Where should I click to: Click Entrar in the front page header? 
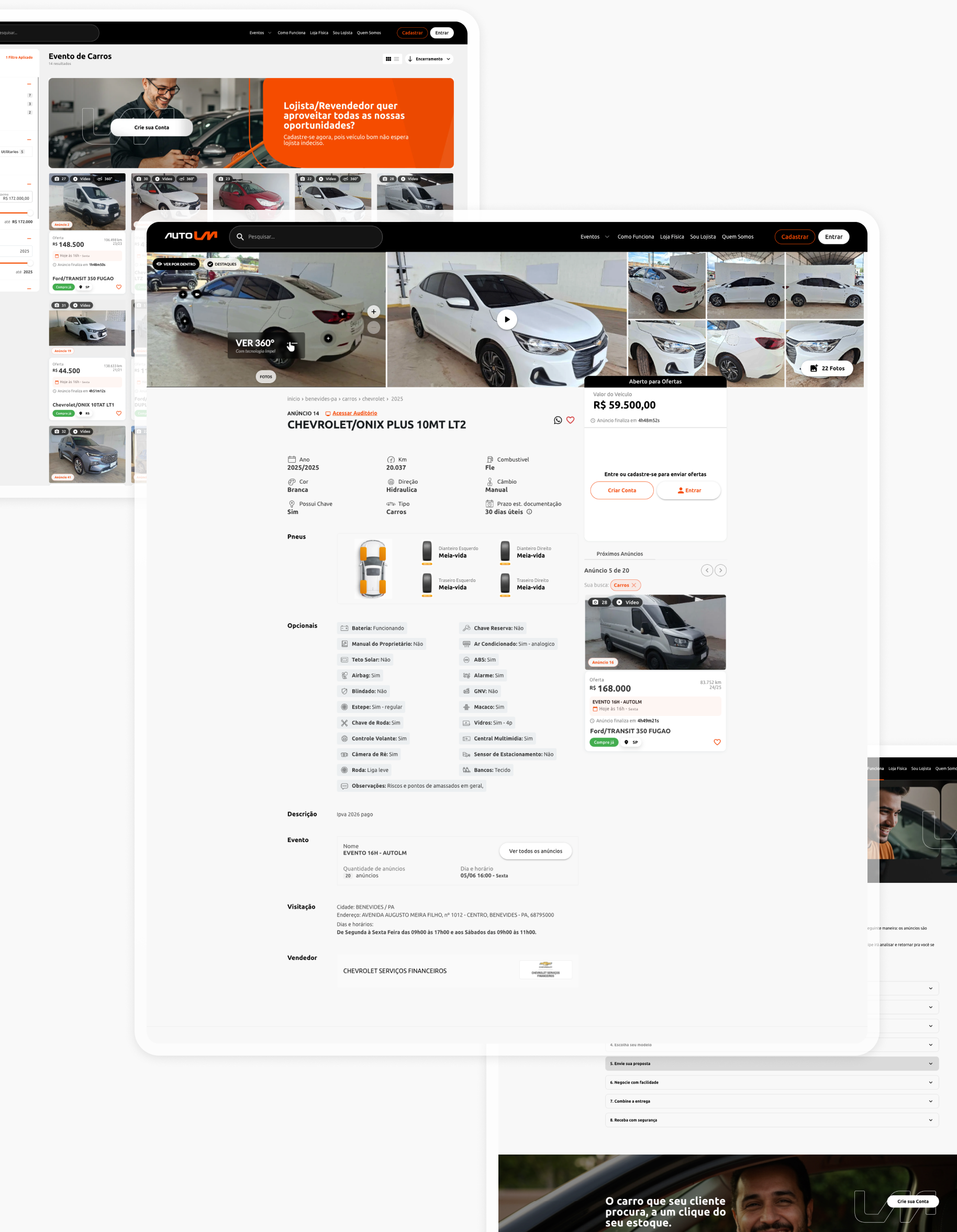(833, 237)
